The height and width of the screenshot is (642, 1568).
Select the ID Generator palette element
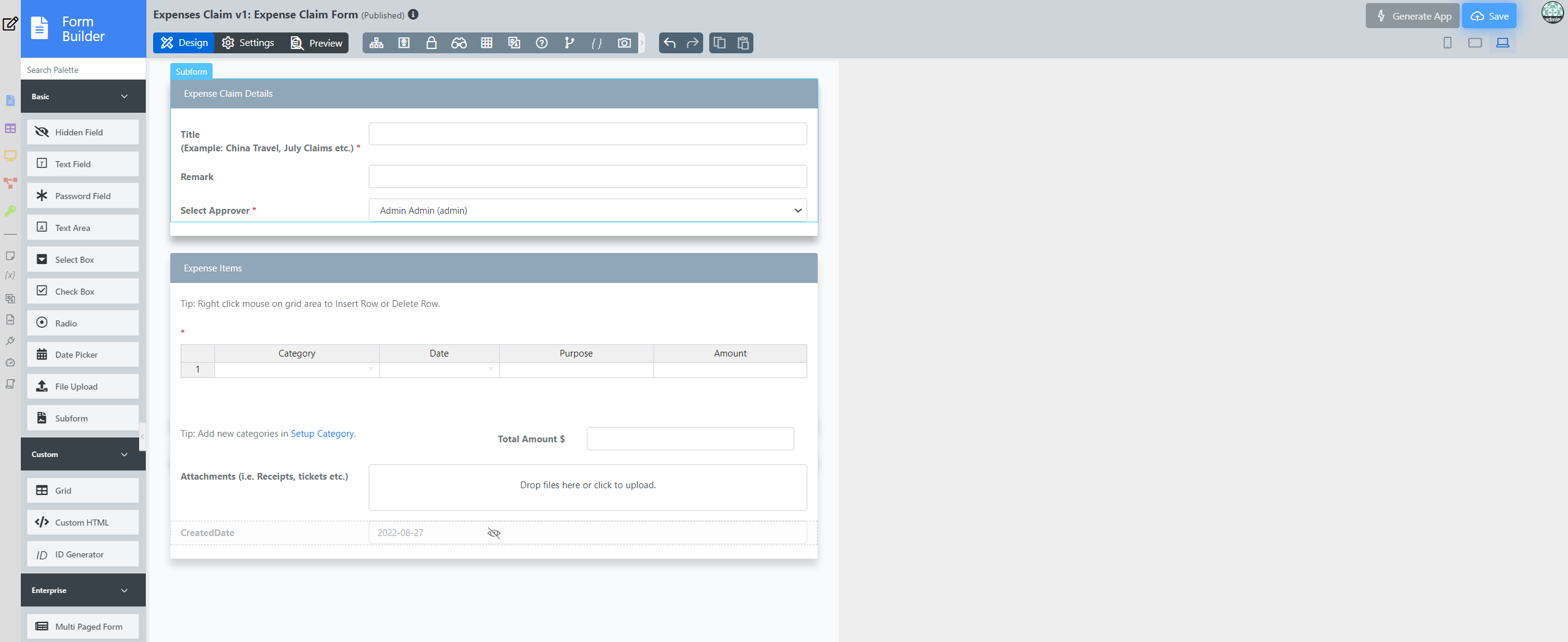[x=83, y=554]
